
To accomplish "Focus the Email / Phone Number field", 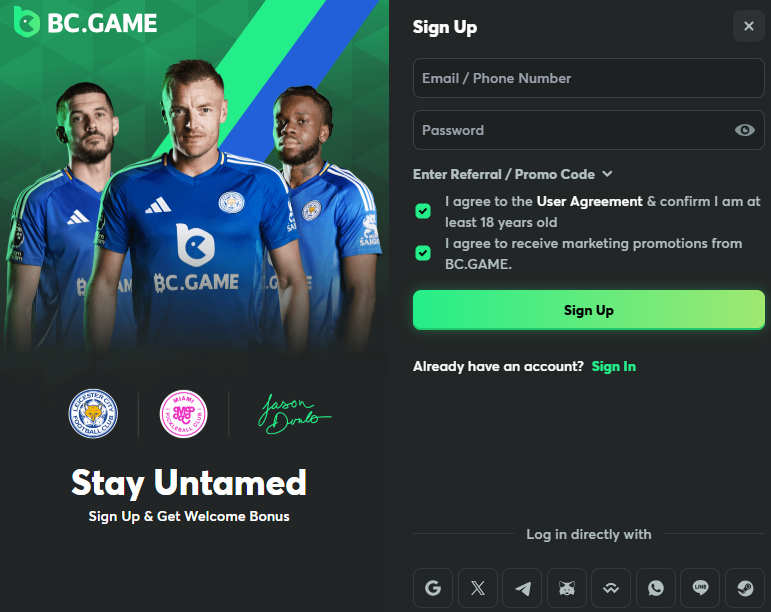I will (589, 78).
